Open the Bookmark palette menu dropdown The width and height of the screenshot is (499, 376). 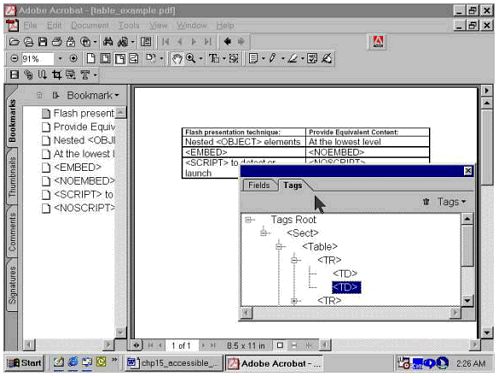coord(93,95)
